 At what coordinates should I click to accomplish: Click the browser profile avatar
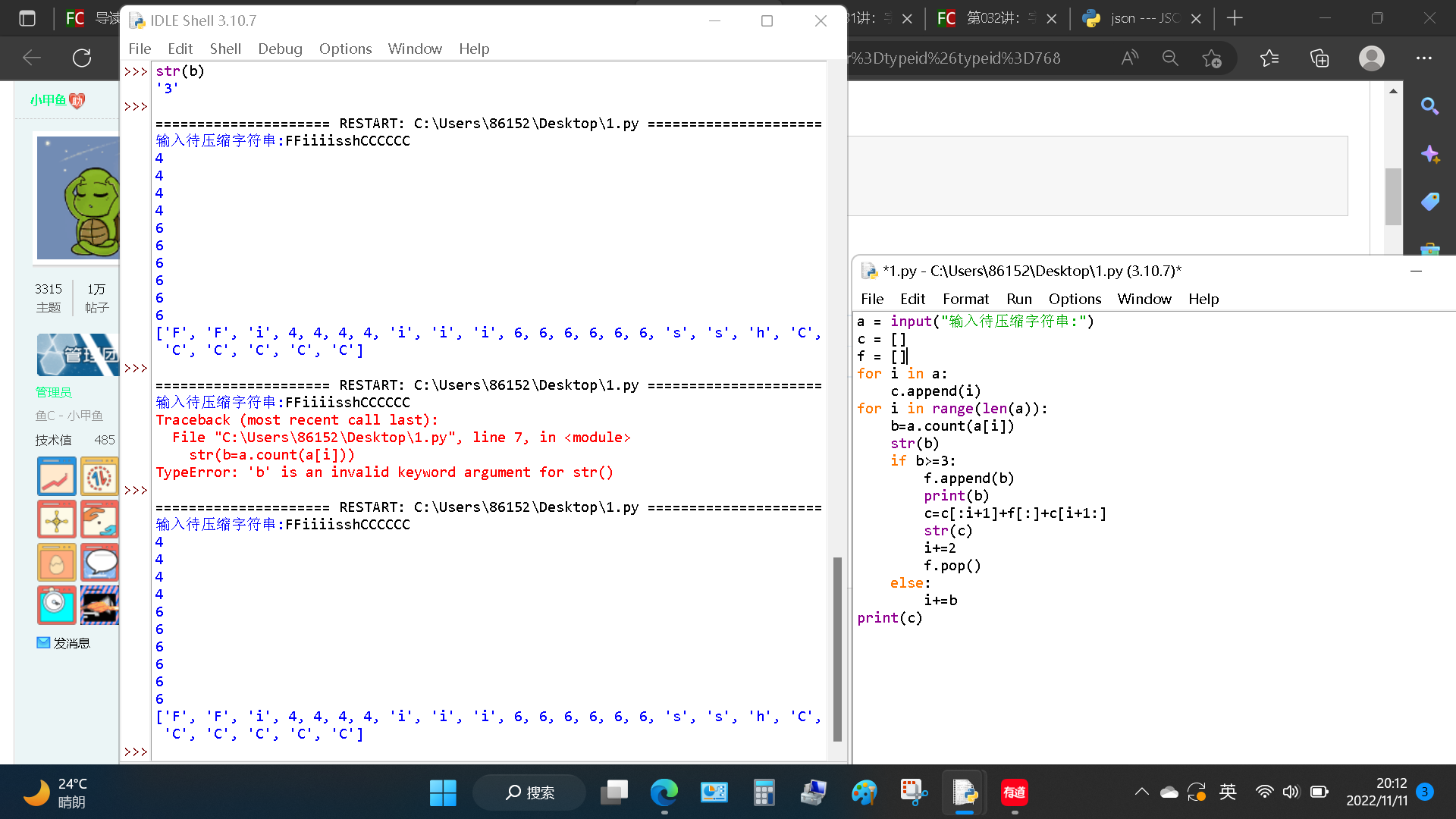click(x=1372, y=58)
